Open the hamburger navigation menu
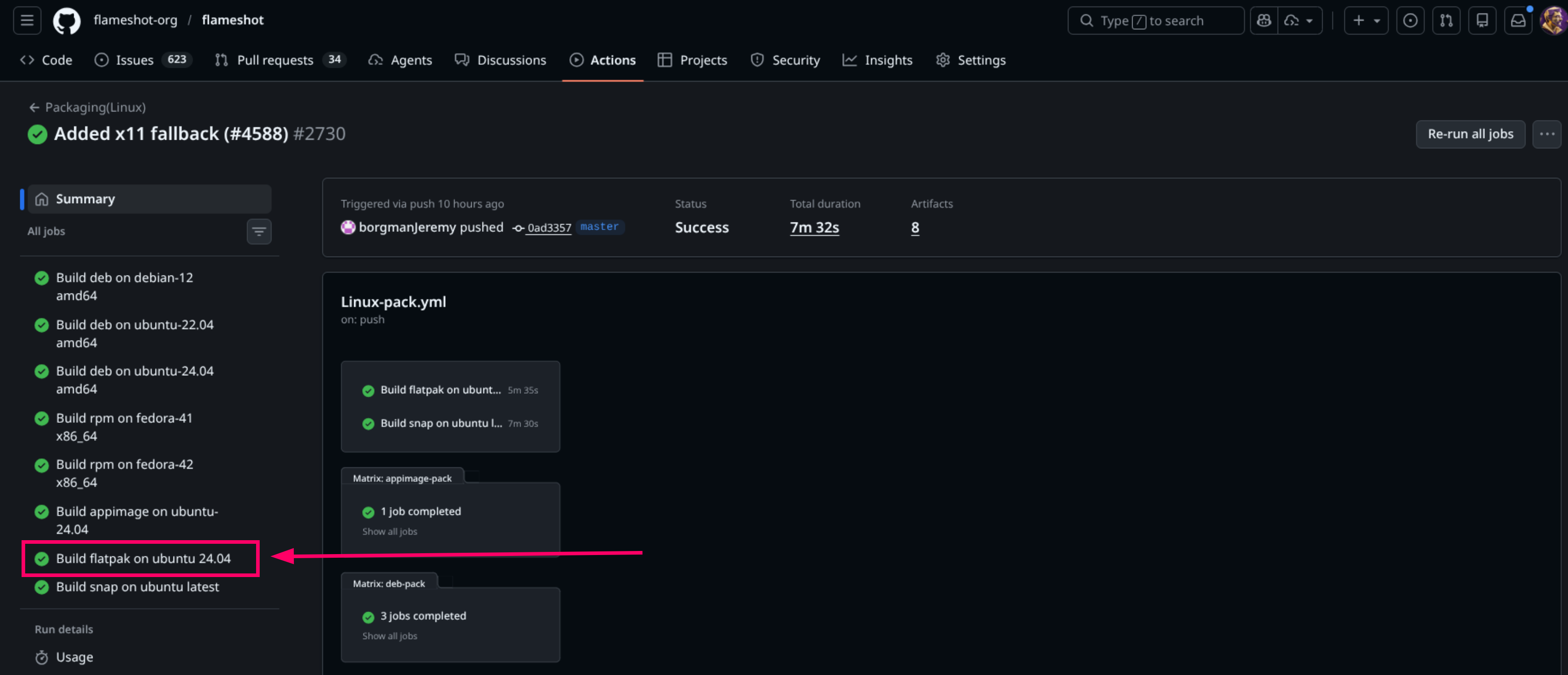The image size is (1568, 675). tap(27, 20)
